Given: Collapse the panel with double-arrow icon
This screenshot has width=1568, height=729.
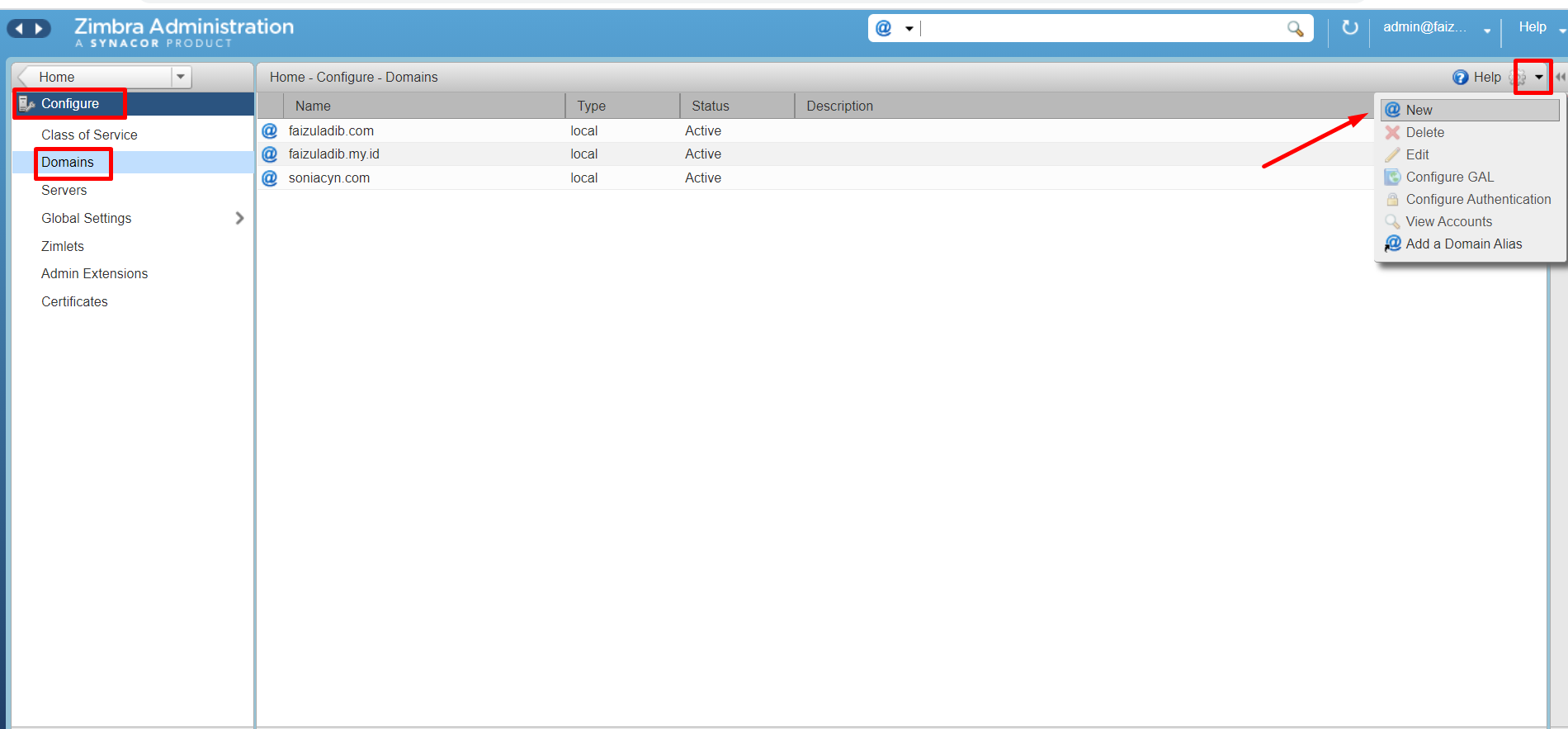Looking at the screenshot, I should coord(1561,77).
